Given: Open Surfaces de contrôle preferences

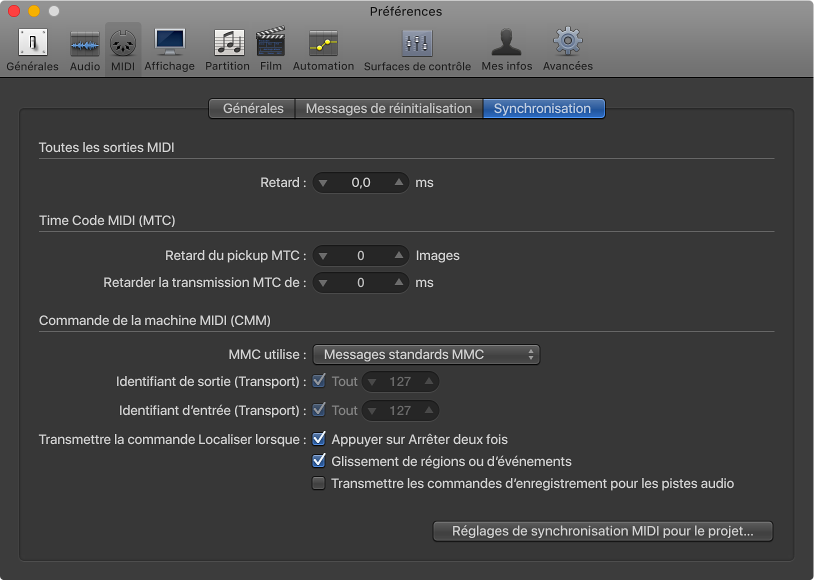Looking at the screenshot, I should pos(417,44).
